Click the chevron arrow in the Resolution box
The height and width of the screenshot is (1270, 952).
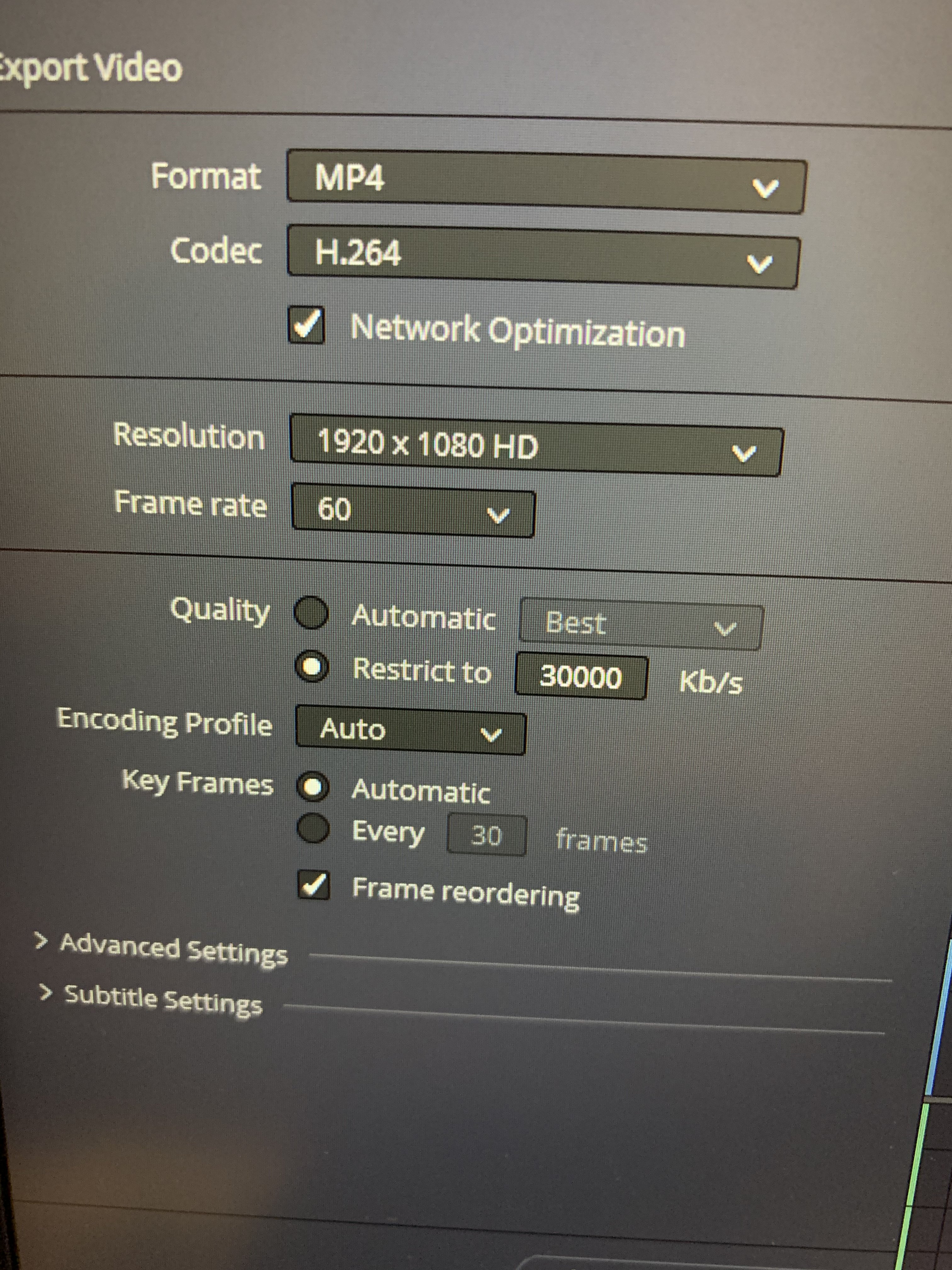pos(744,454)
